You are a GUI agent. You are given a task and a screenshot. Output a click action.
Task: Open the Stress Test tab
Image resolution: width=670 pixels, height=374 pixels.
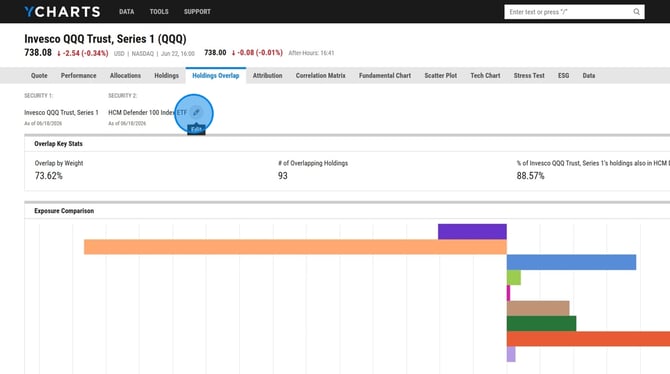(529, 76)
